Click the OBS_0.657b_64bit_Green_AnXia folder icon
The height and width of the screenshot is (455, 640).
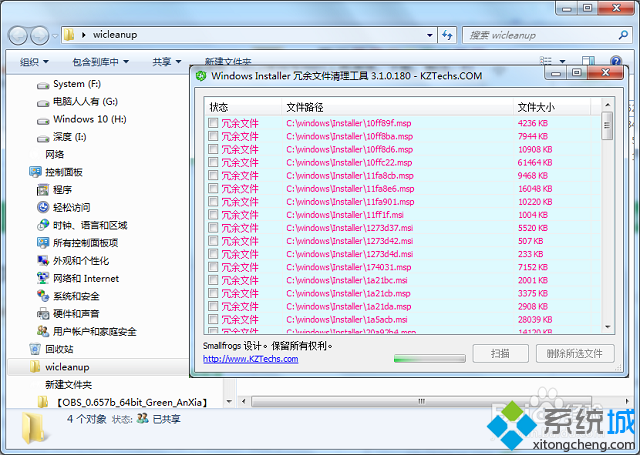42,402
